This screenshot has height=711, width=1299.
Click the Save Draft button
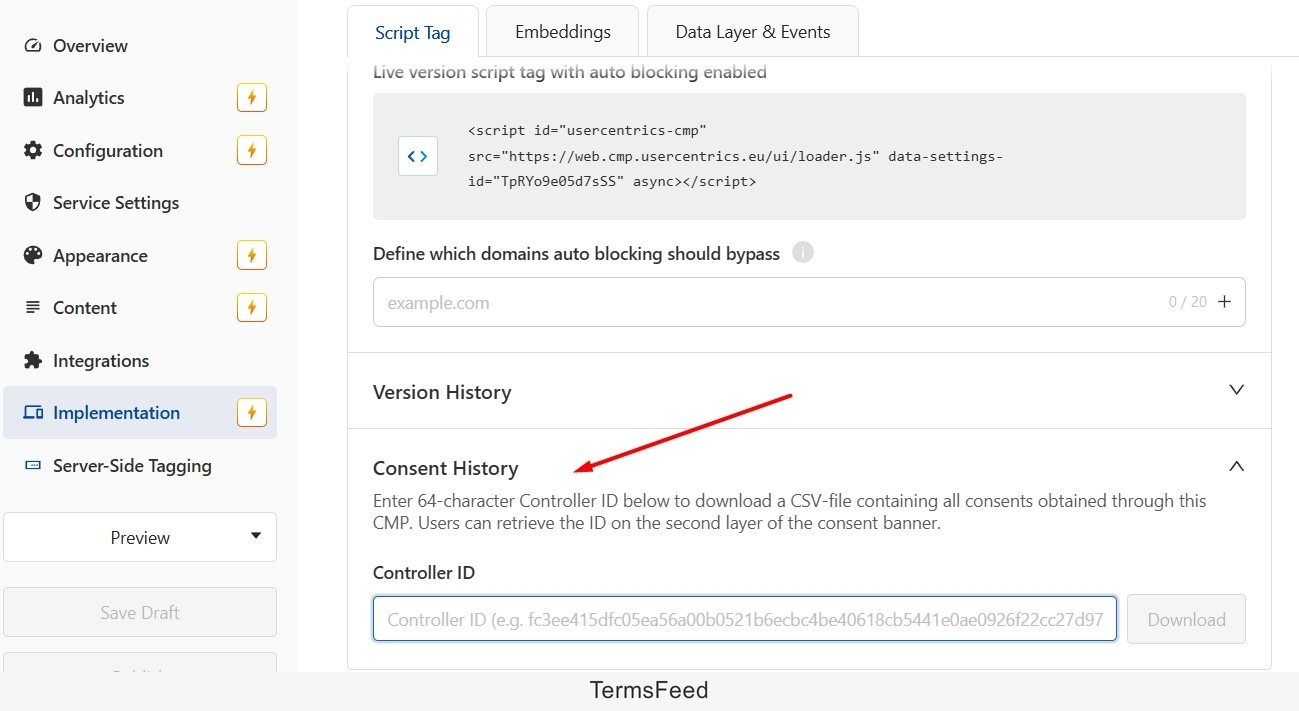point(140,612)
